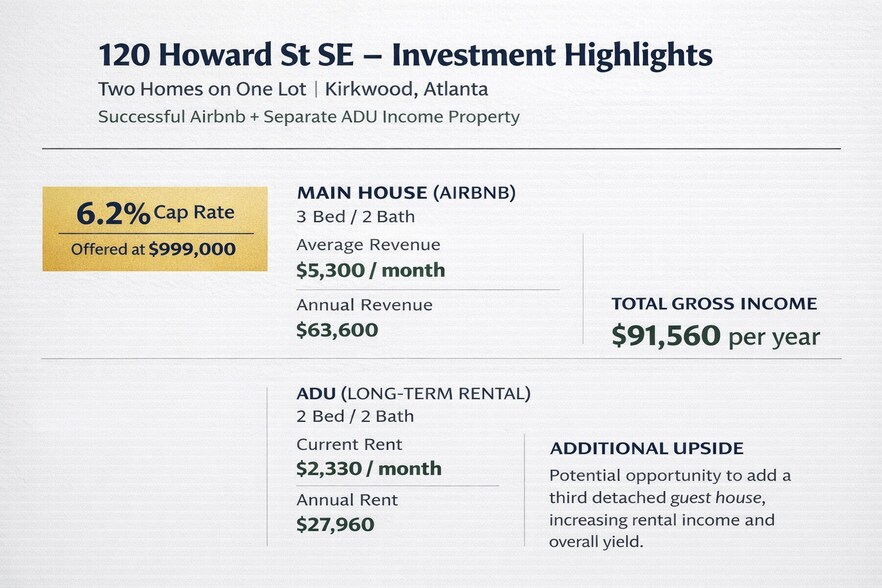Click the Current Rent label
Viewport: 882px width, 588px height.
(x=349, y=444)
